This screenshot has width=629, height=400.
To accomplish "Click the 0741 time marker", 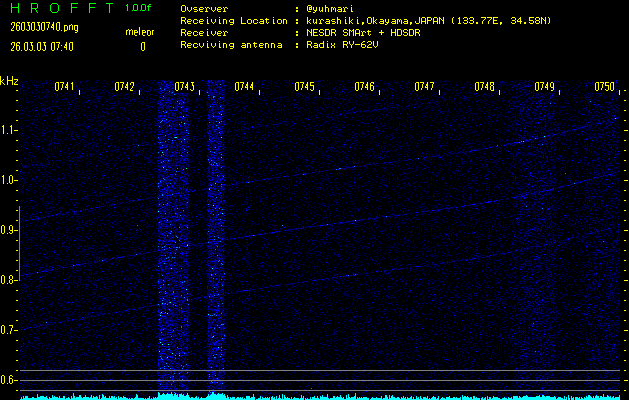I will pos(65,87).
